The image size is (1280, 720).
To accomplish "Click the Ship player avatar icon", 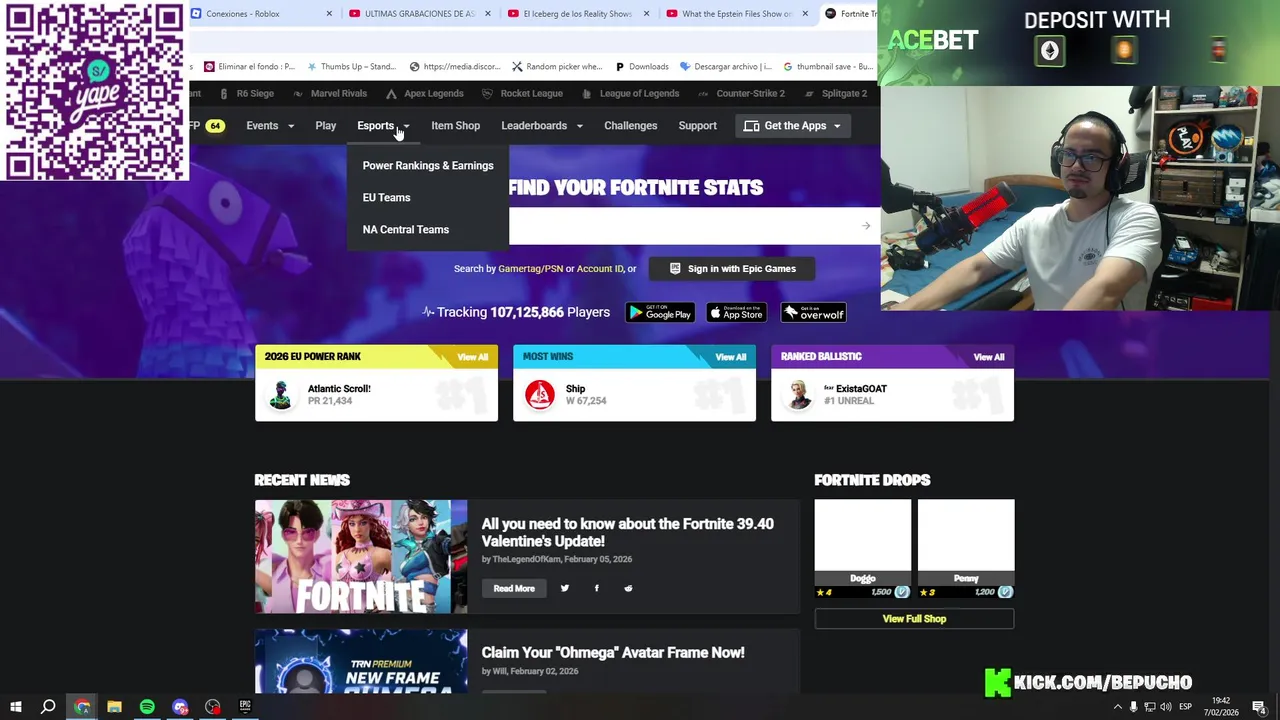I will coord(540,394).
